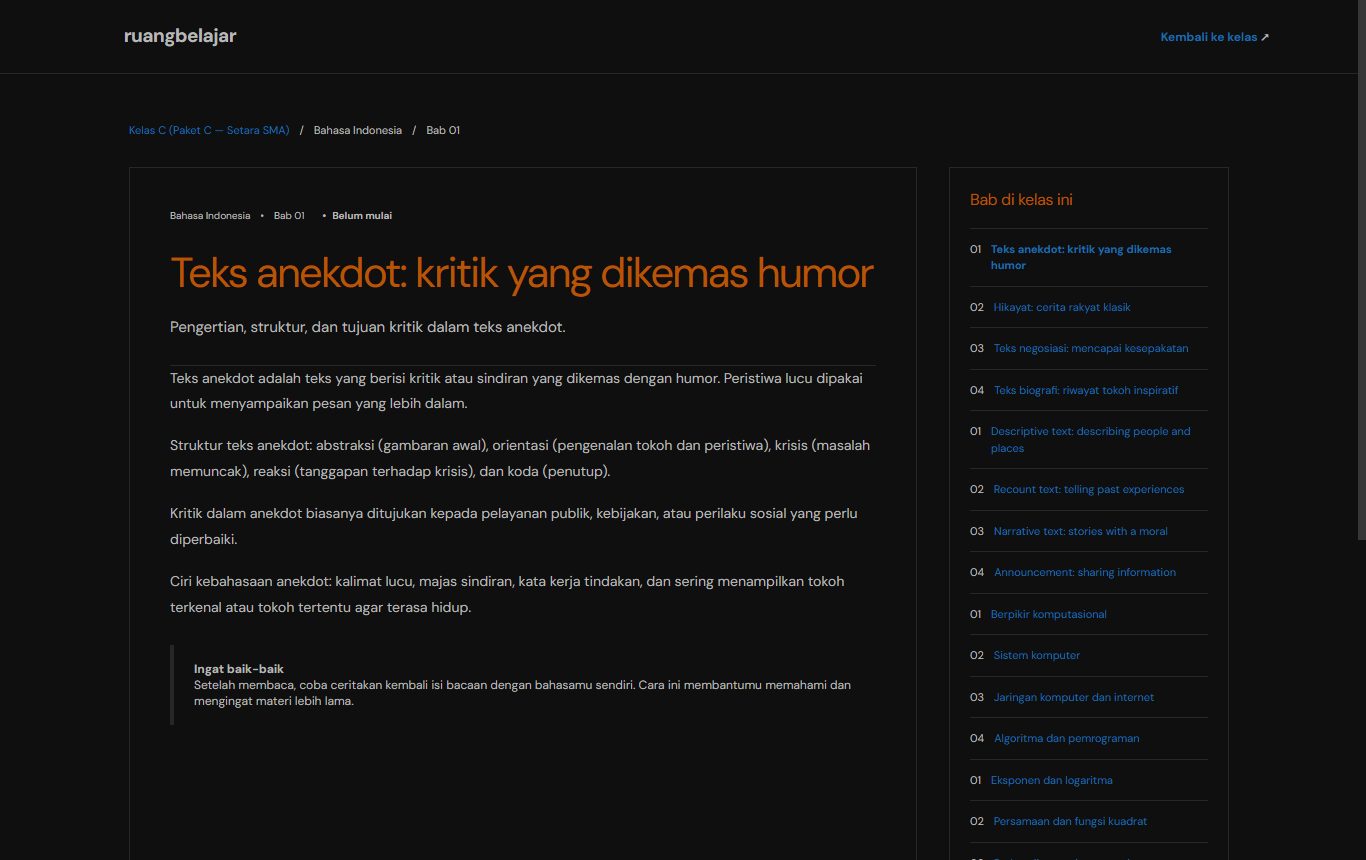1366x860 pixels.
Task: Click the Bahasa Indonesia tag above the title
Action: [x=210, y=215]
